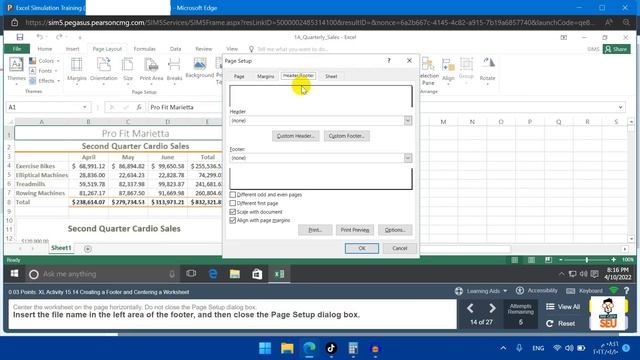Screen dimensions: 640x360
Task: Click View All in simulation panel
Action: pyautogui.click(x=563, y=307)
